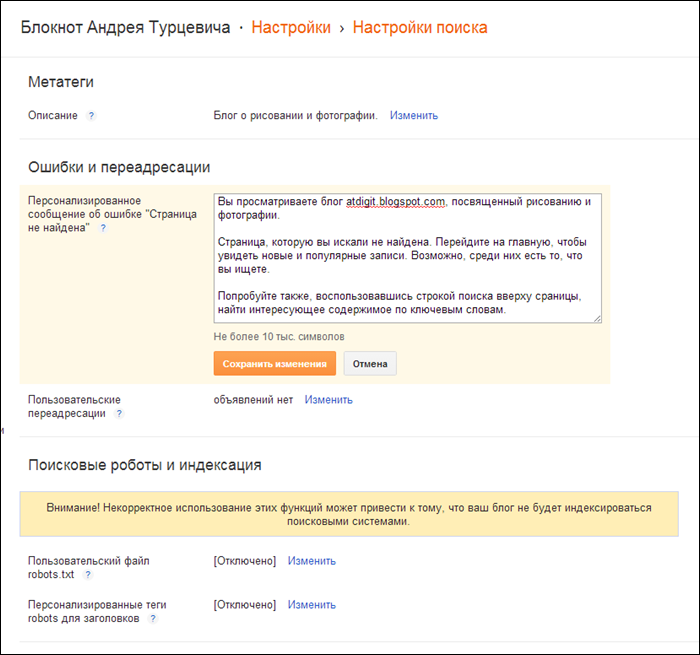Screen dimensions: 700x655
Task: Click blog title Блокнот Андрея Турцевича
Action: 125,28
